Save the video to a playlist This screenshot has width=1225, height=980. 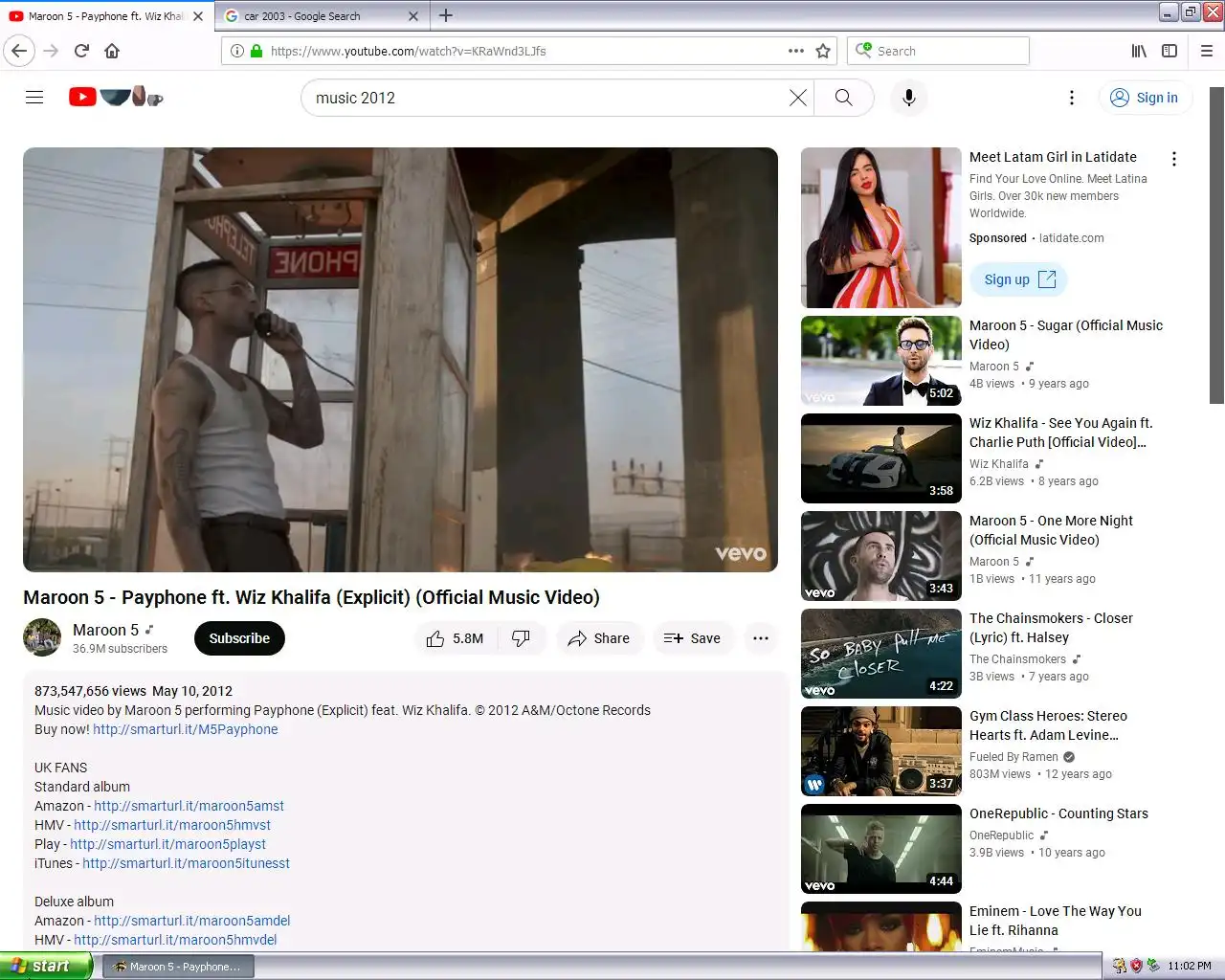[x=692, y=638]
